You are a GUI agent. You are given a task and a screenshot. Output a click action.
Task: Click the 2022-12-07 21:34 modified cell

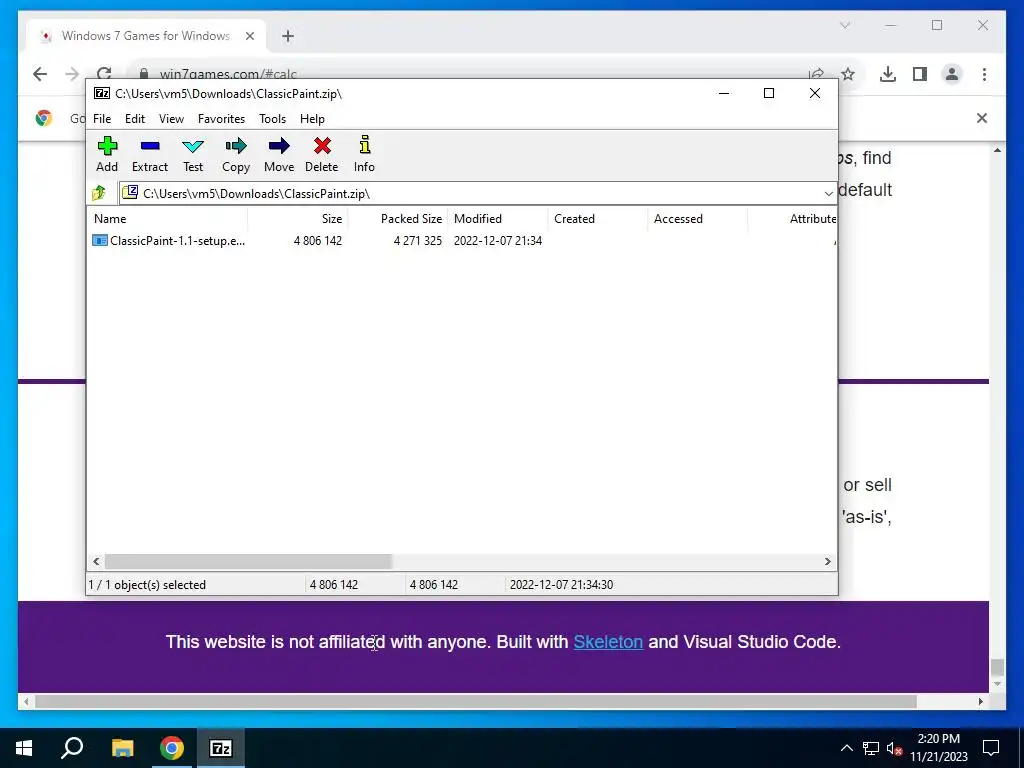(498, 241)
